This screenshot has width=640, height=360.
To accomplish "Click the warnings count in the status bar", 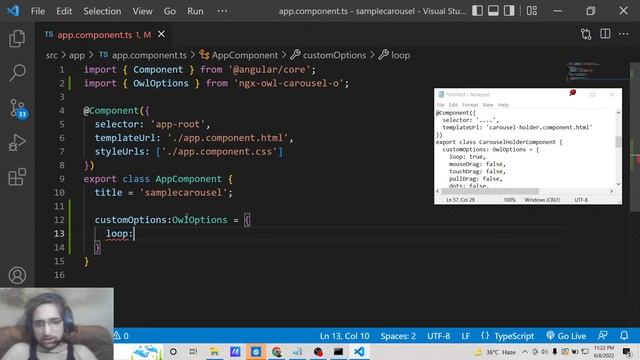I will pos(121,336).
